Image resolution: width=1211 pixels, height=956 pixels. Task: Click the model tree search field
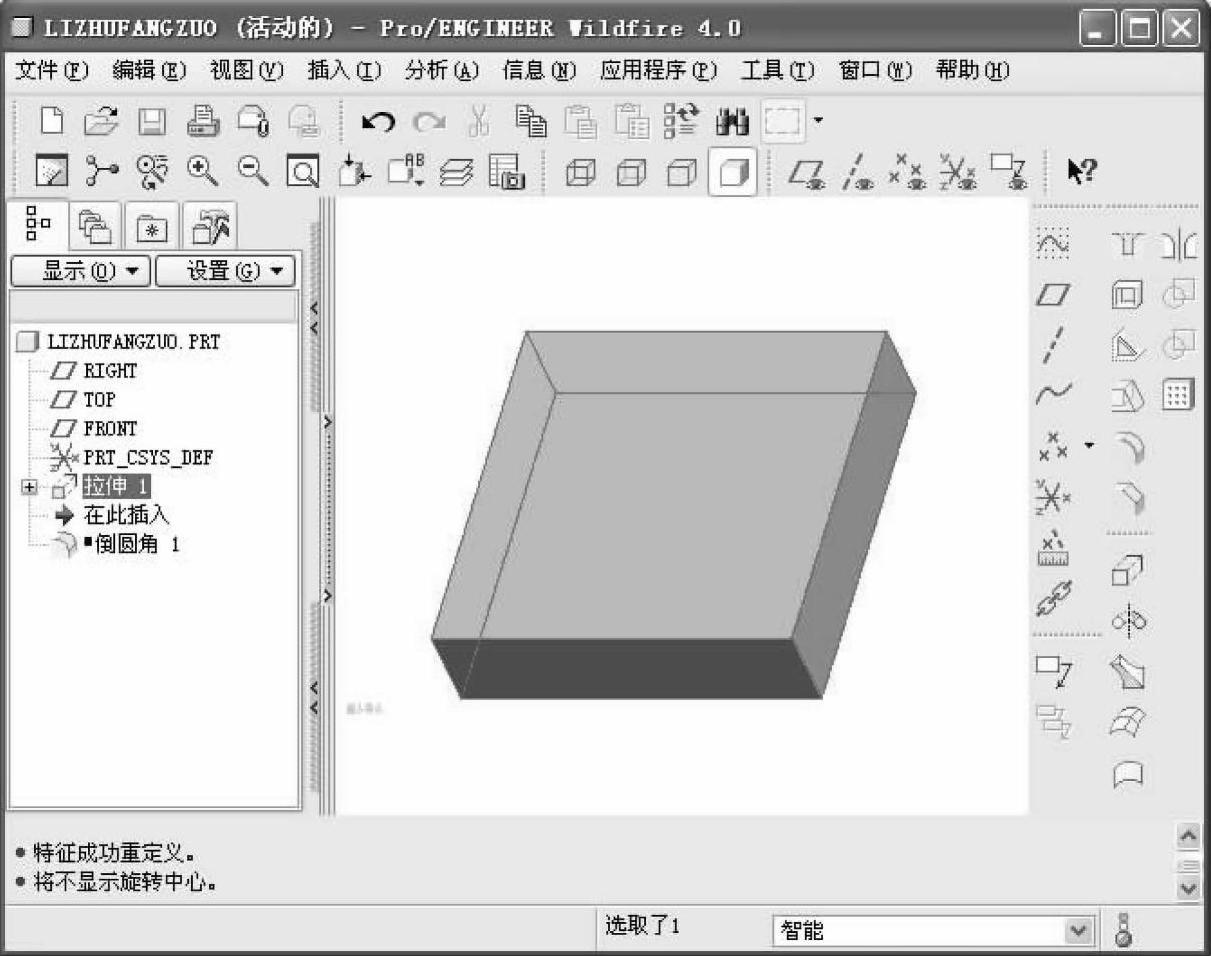(153, 306)
